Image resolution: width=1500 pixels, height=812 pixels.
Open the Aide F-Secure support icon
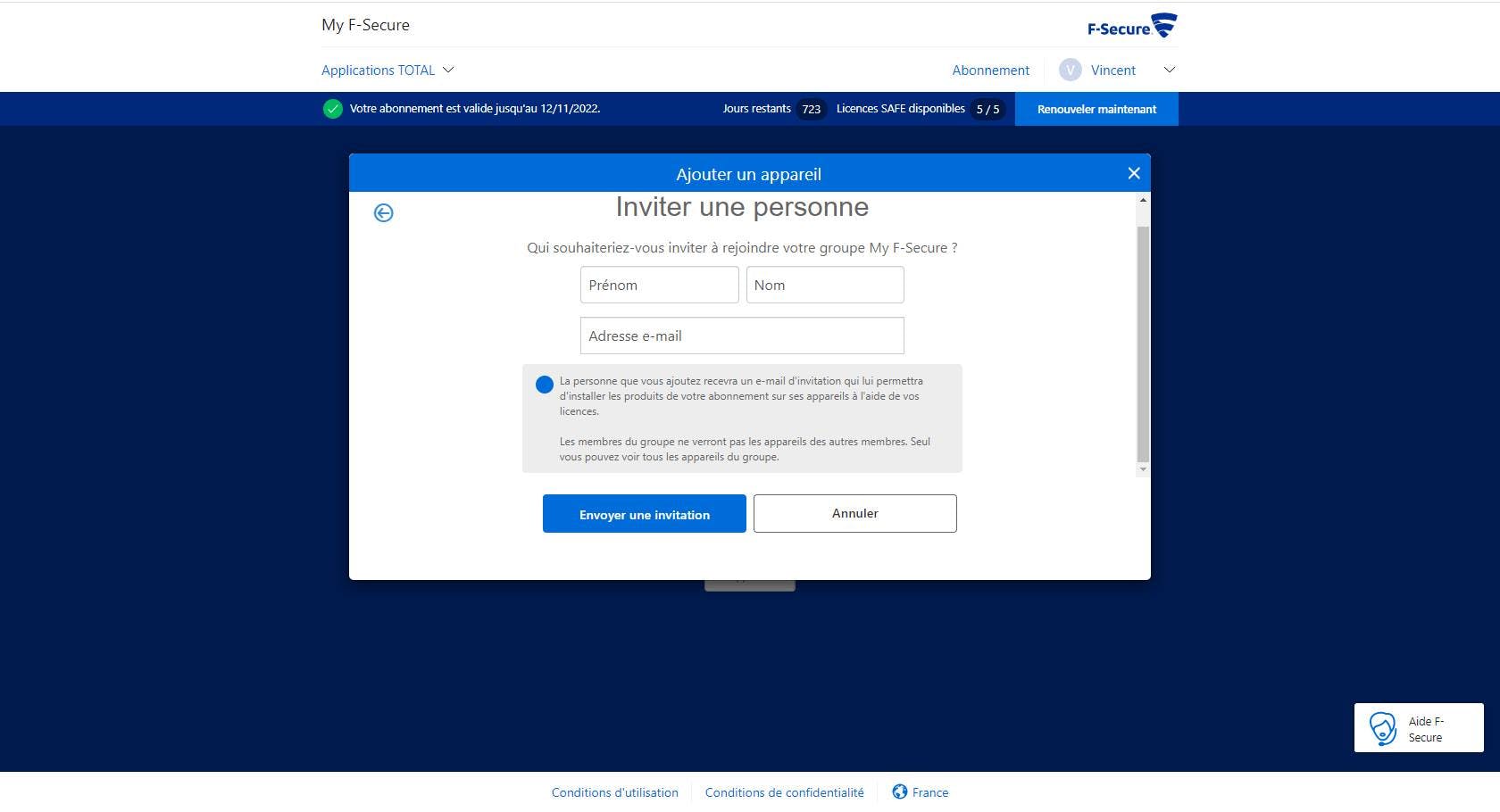point(1382,728)
